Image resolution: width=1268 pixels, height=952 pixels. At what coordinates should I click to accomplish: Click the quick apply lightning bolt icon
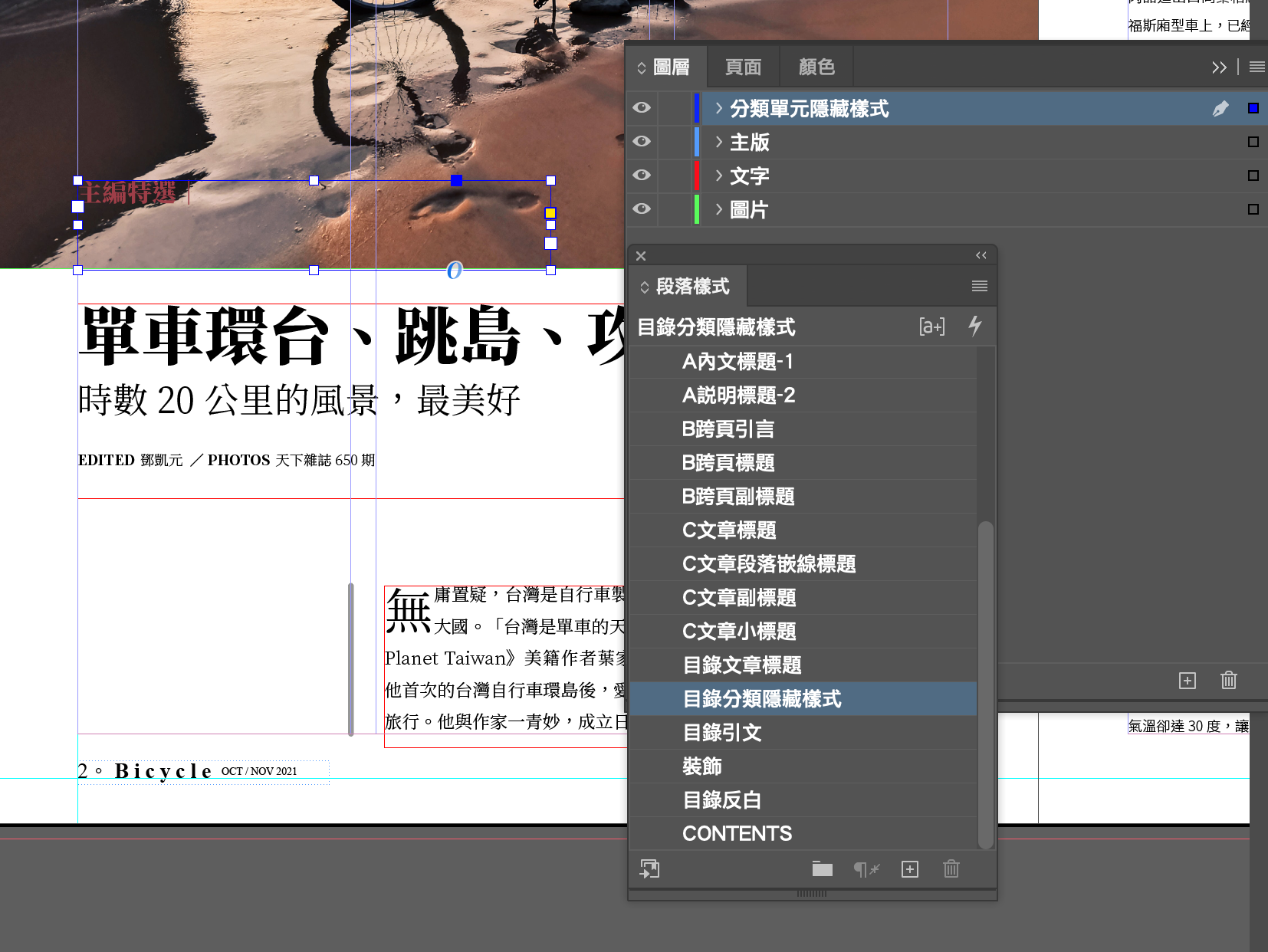(974, 327)
